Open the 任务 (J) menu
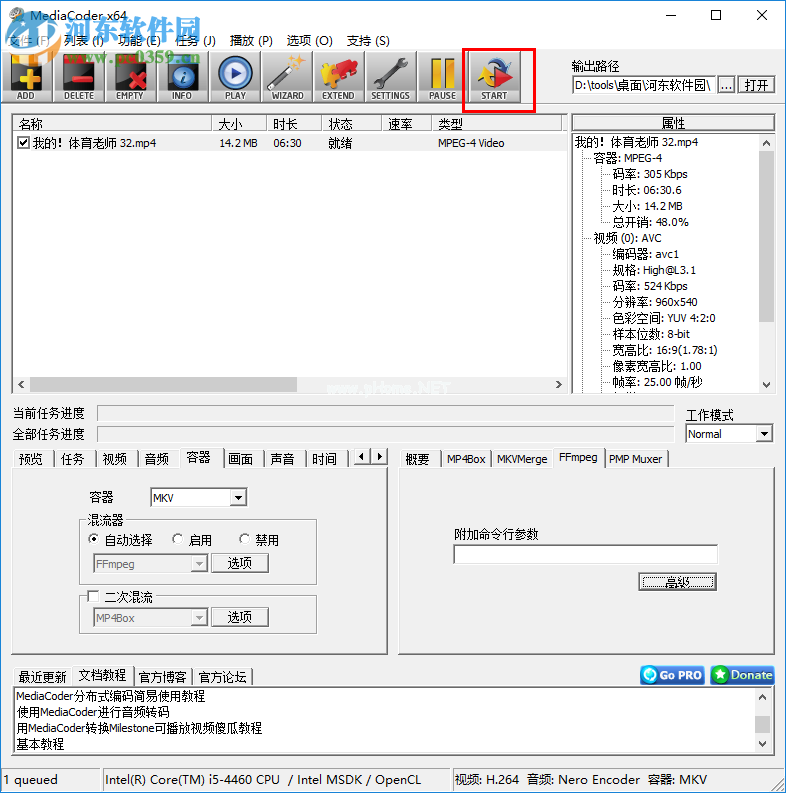The height and width of the screenshot is (793, 786). click(195, 40)
